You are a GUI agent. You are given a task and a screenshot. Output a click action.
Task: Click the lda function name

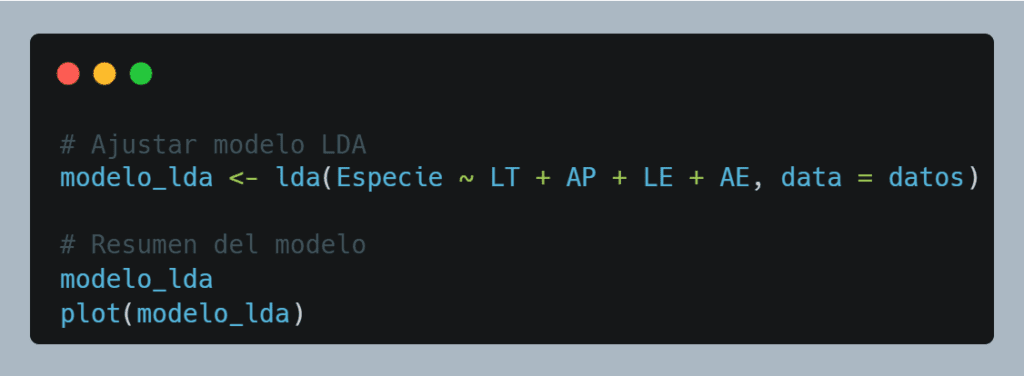click(297, 178)
